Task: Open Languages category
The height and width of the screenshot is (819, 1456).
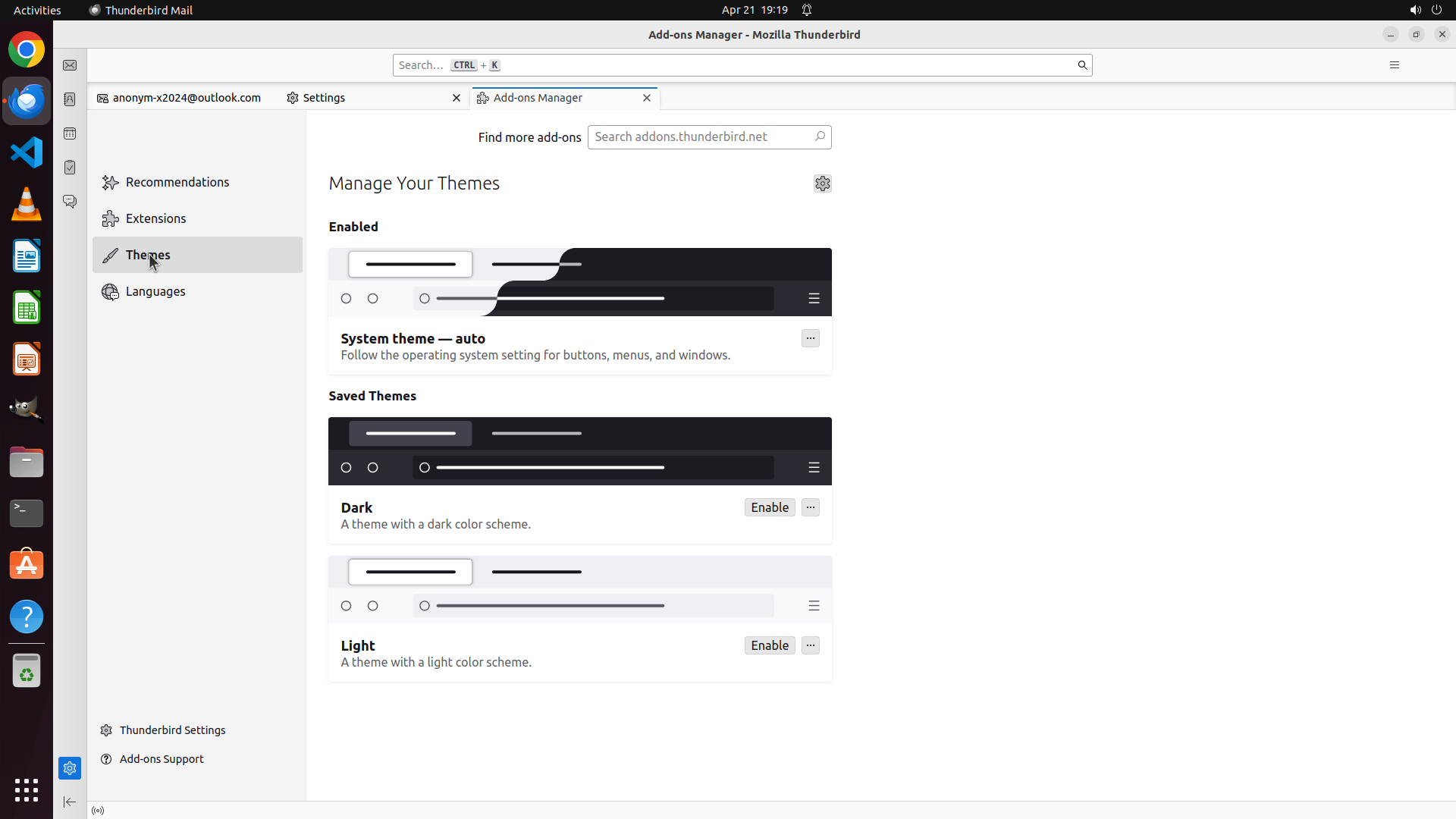Action: pos(197,291)
